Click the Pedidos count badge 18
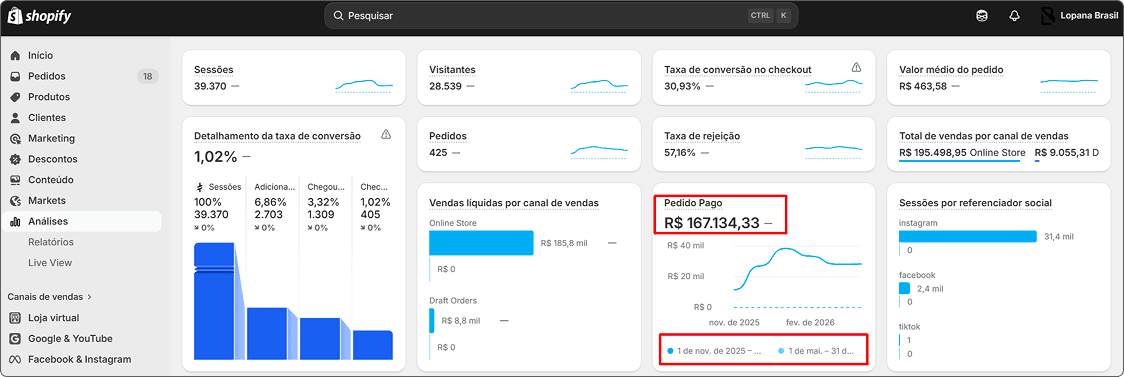Viewport: 1124px width, 377px height. (x=148, y=76)
